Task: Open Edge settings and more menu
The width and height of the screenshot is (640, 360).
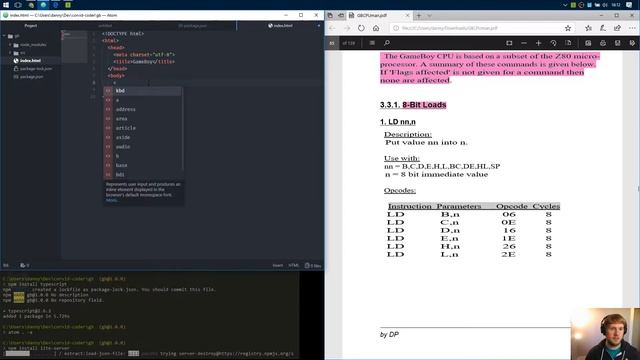Action: coord(632,28)
